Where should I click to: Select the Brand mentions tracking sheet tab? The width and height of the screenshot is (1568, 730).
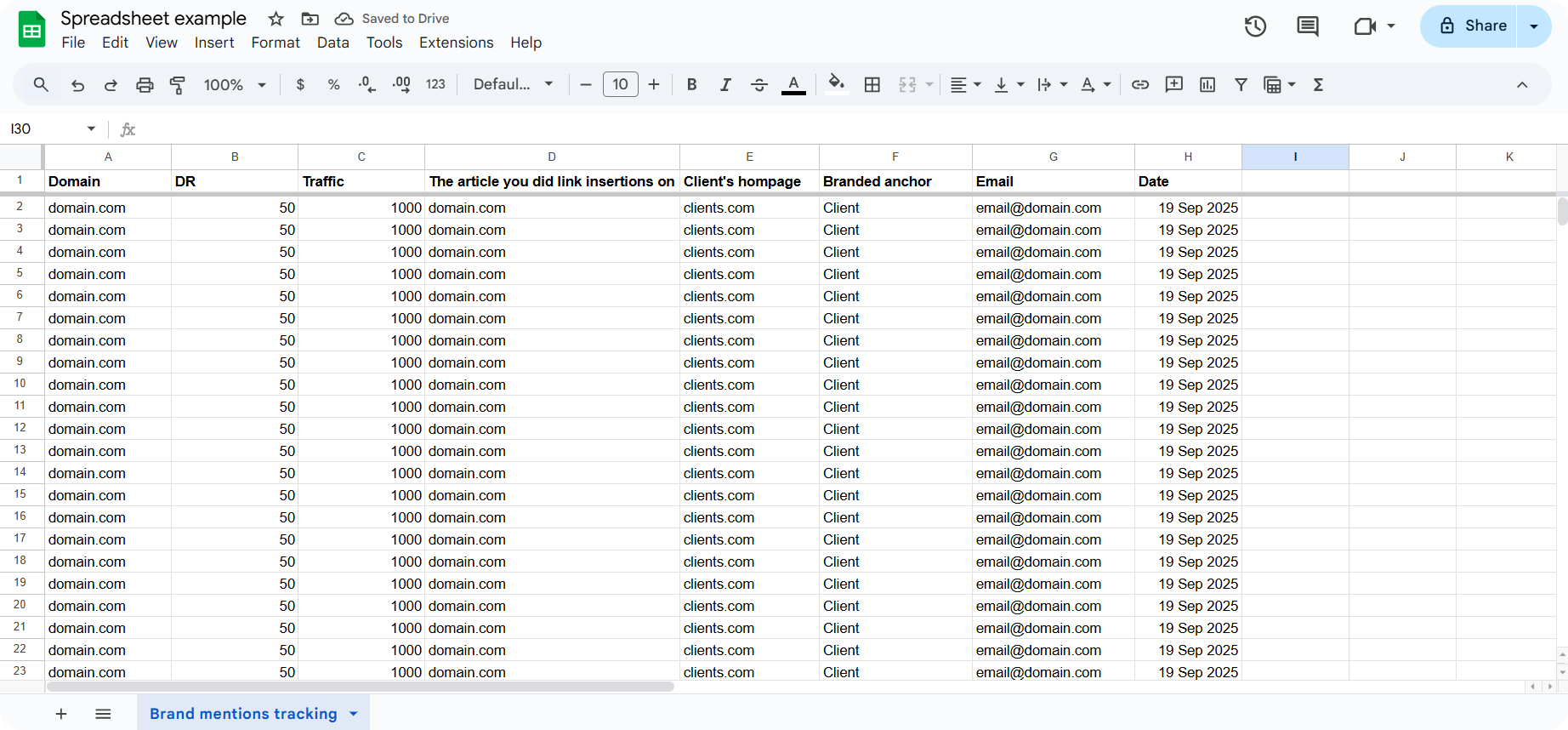pos(243,714)
